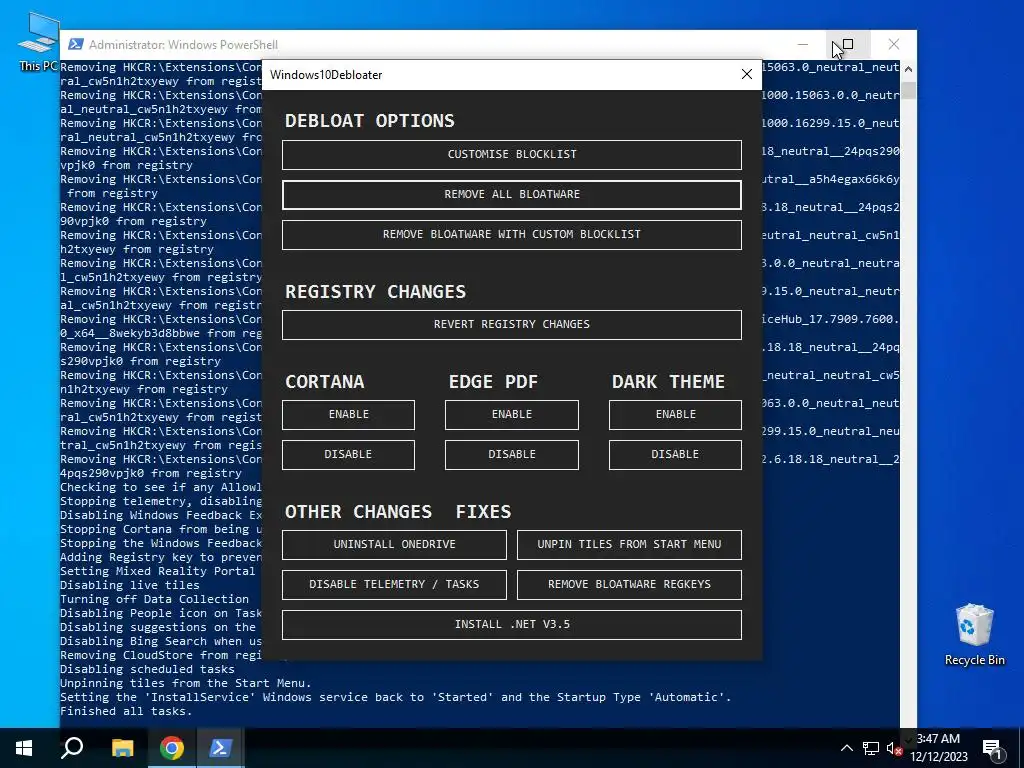Select PowerShell taskbar icon
This screenshot has width=1024, height=768.
(220, 748)
